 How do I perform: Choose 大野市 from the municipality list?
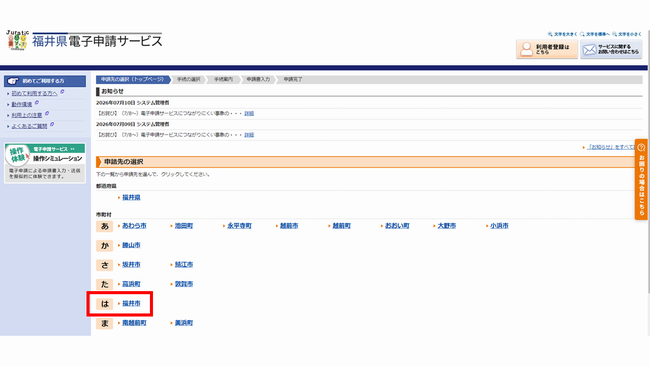coord(447,225)
